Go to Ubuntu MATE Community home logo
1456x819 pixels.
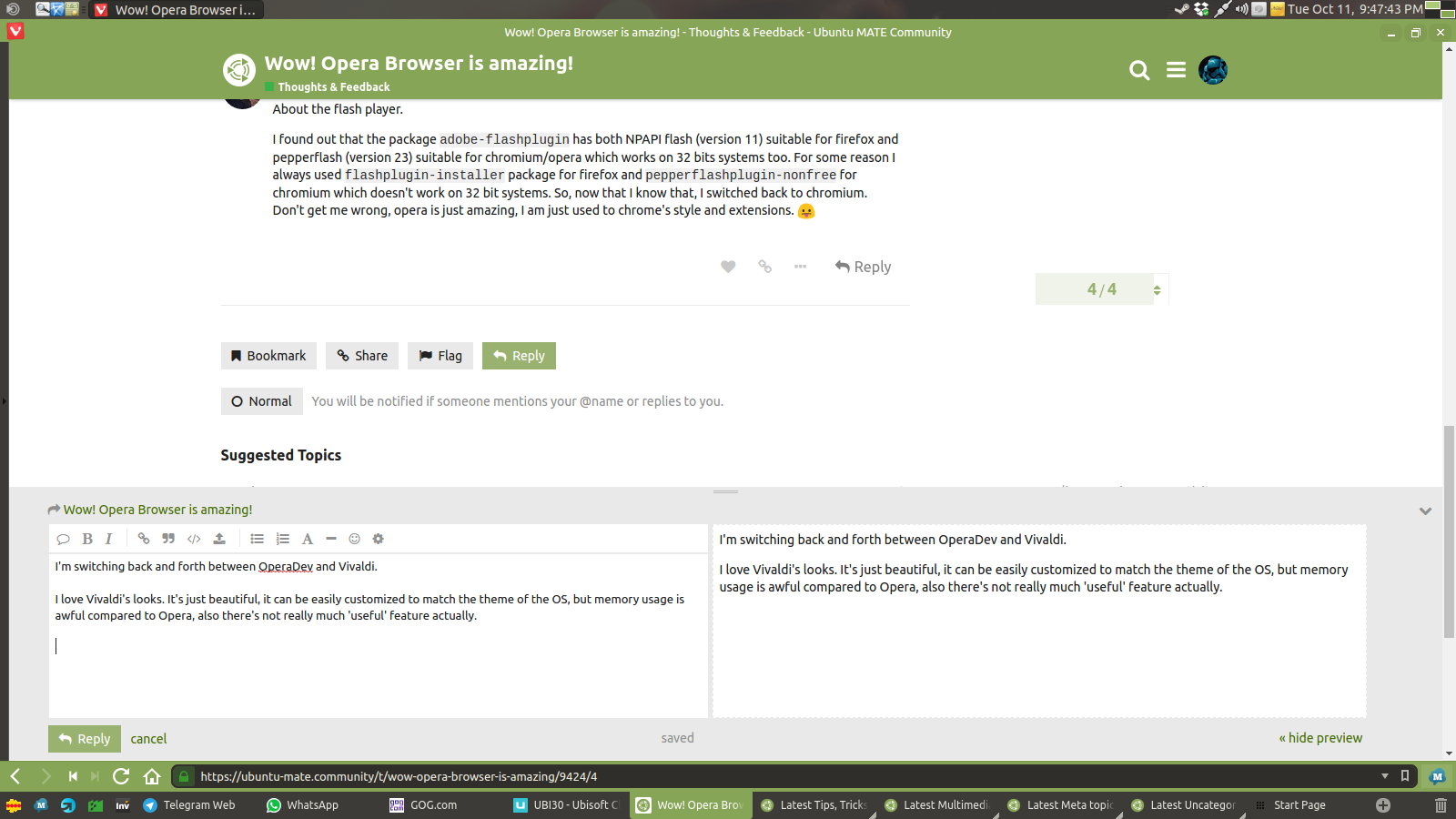click(239, 70)
